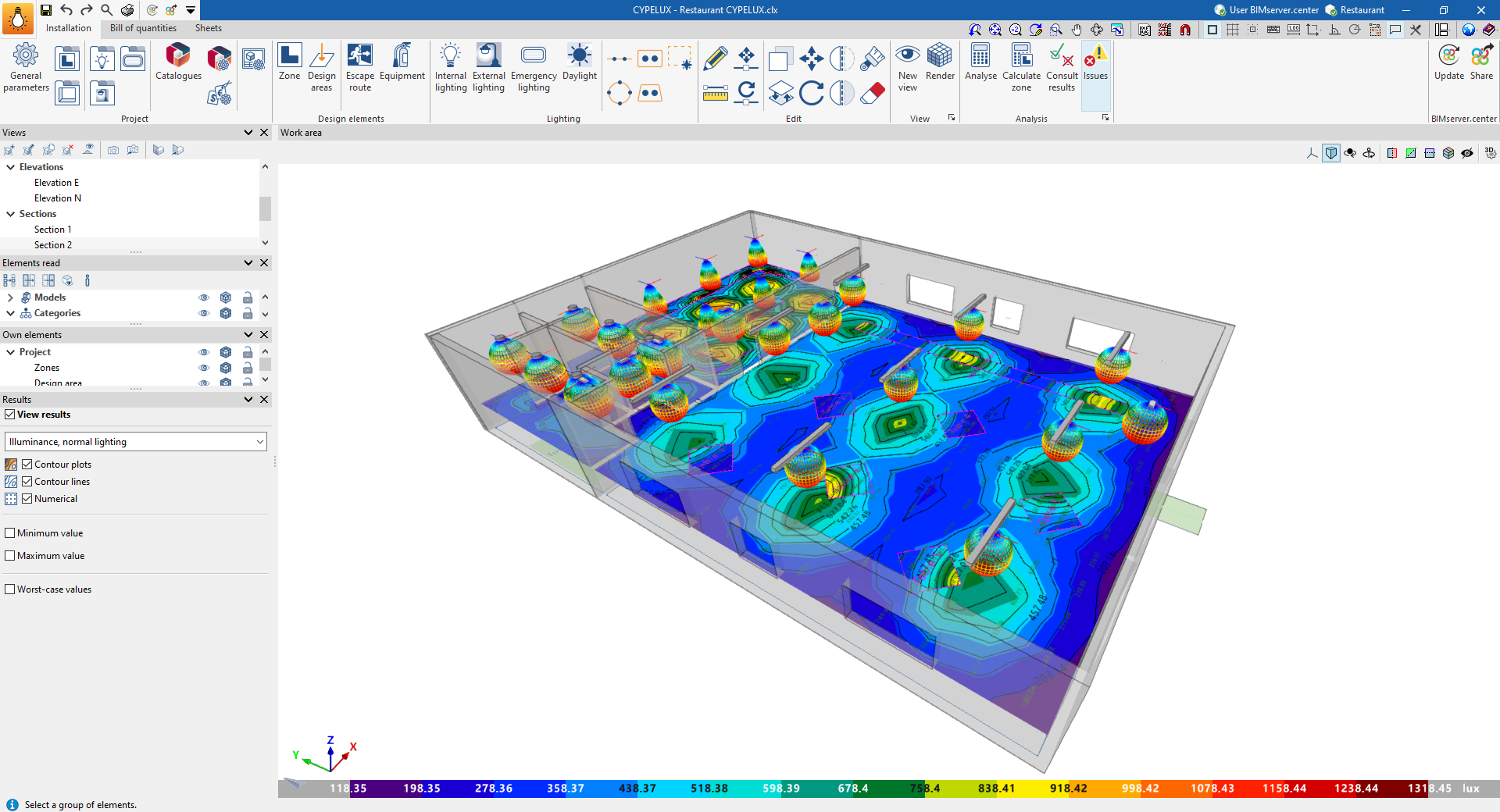
Task: Click the 758.4 green legend band
Action: point(924,789)
